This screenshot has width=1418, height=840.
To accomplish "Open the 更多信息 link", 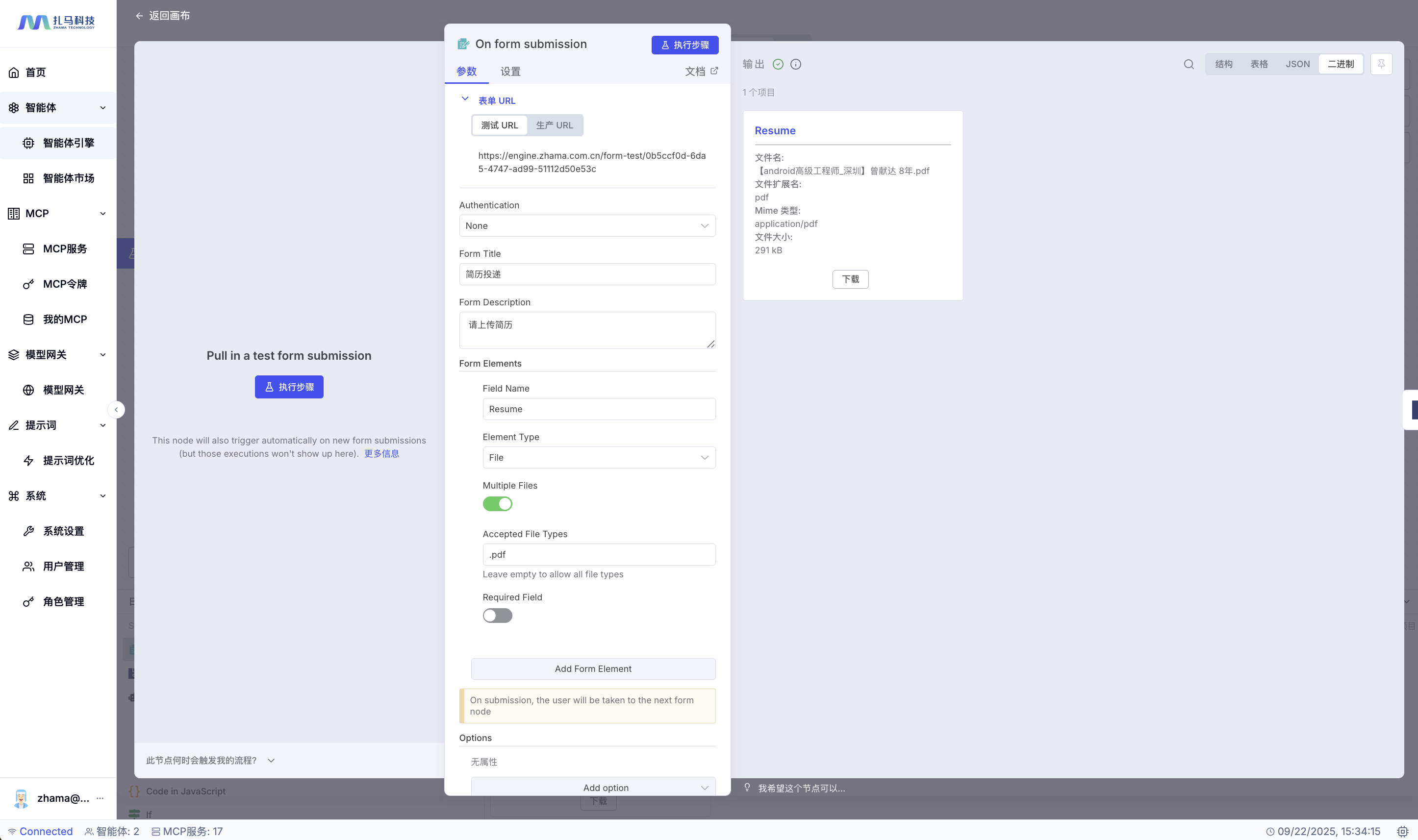I will (381, 453).
